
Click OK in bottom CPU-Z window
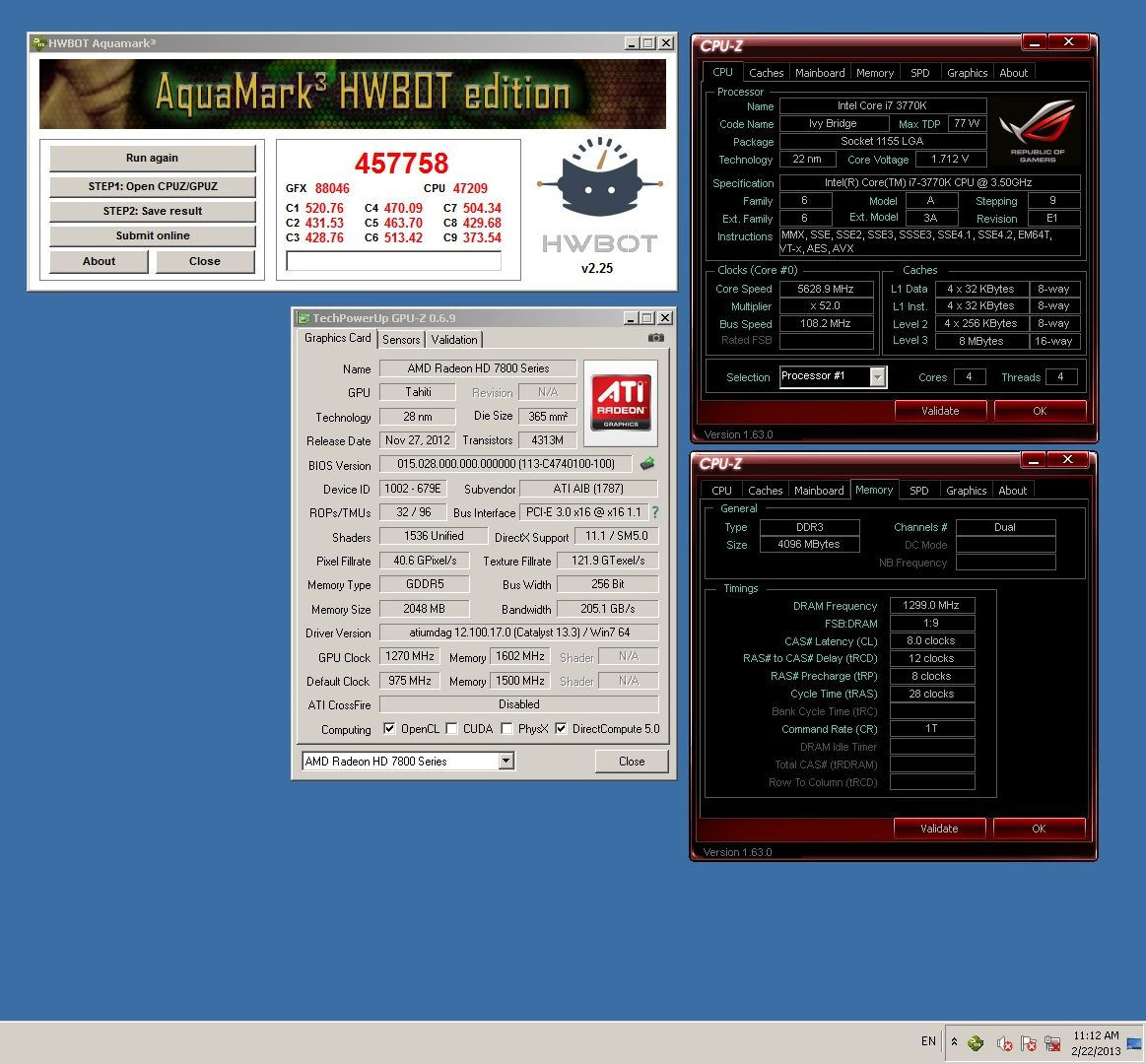1039,829
